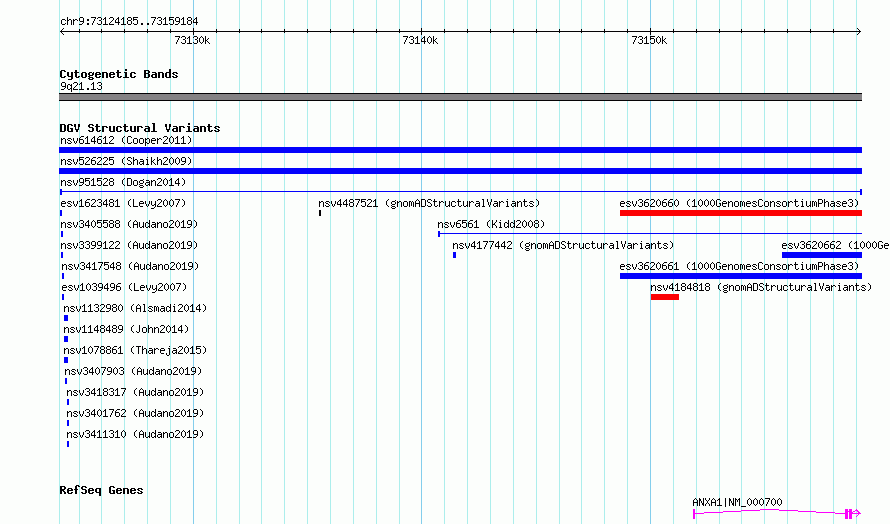Open variant nsv3407903 (Audano2019) label

(133, 371)
